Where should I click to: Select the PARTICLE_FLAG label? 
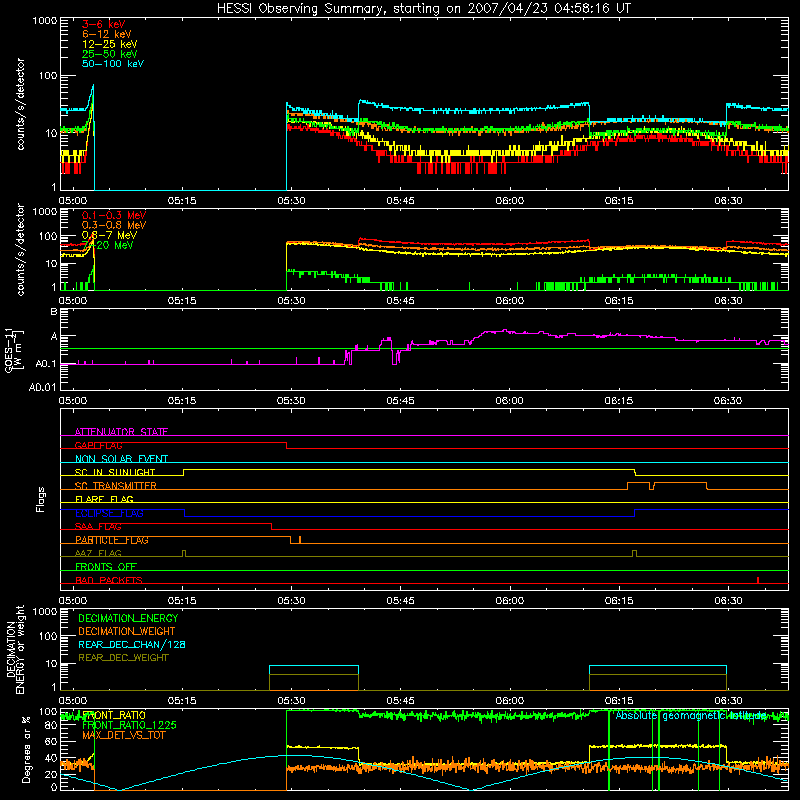click(112, 540)
